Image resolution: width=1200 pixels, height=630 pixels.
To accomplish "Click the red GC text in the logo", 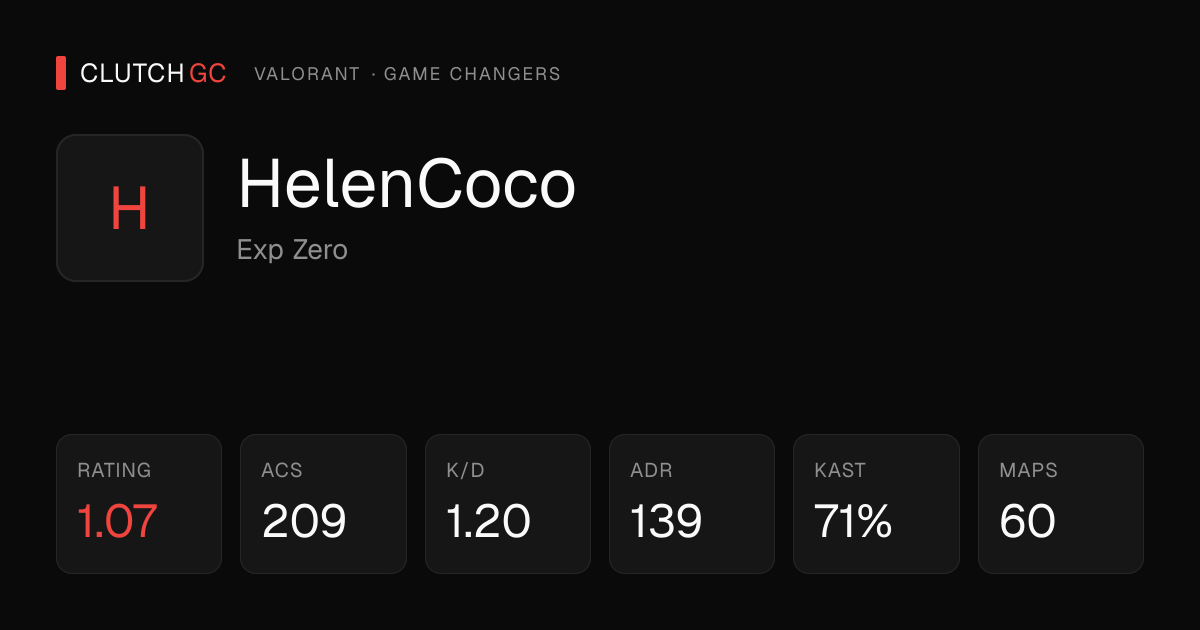I will pos(208,73).
